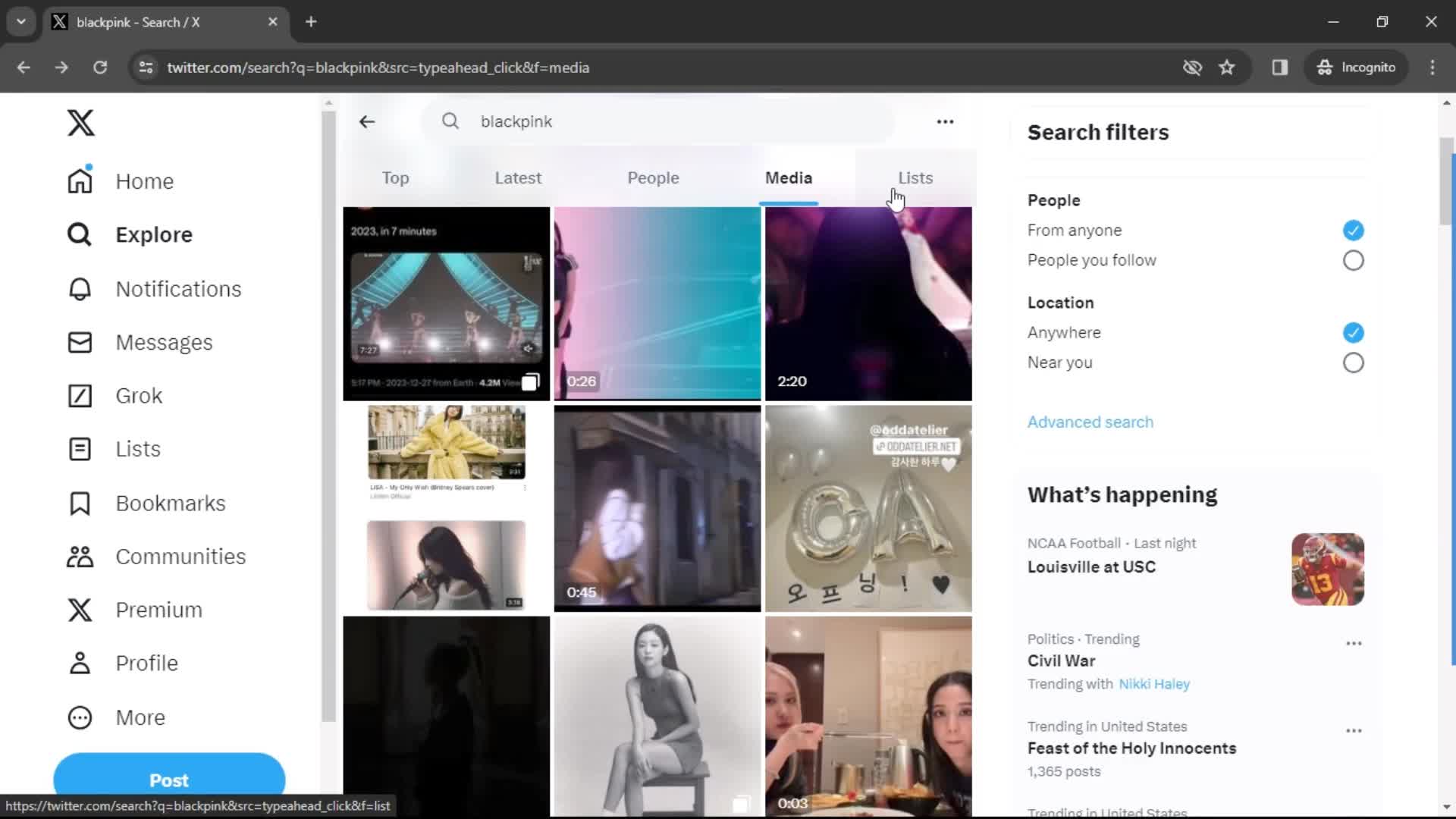This screenshot has width=1456, height=819.
Task: Open browser side panel
Action: tap(1280, 67)
